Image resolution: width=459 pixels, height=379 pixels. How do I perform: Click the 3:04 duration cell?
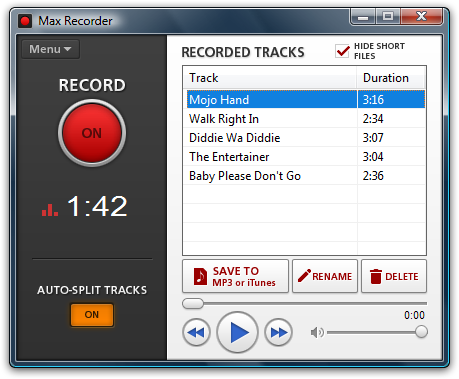tap(391, 157)
